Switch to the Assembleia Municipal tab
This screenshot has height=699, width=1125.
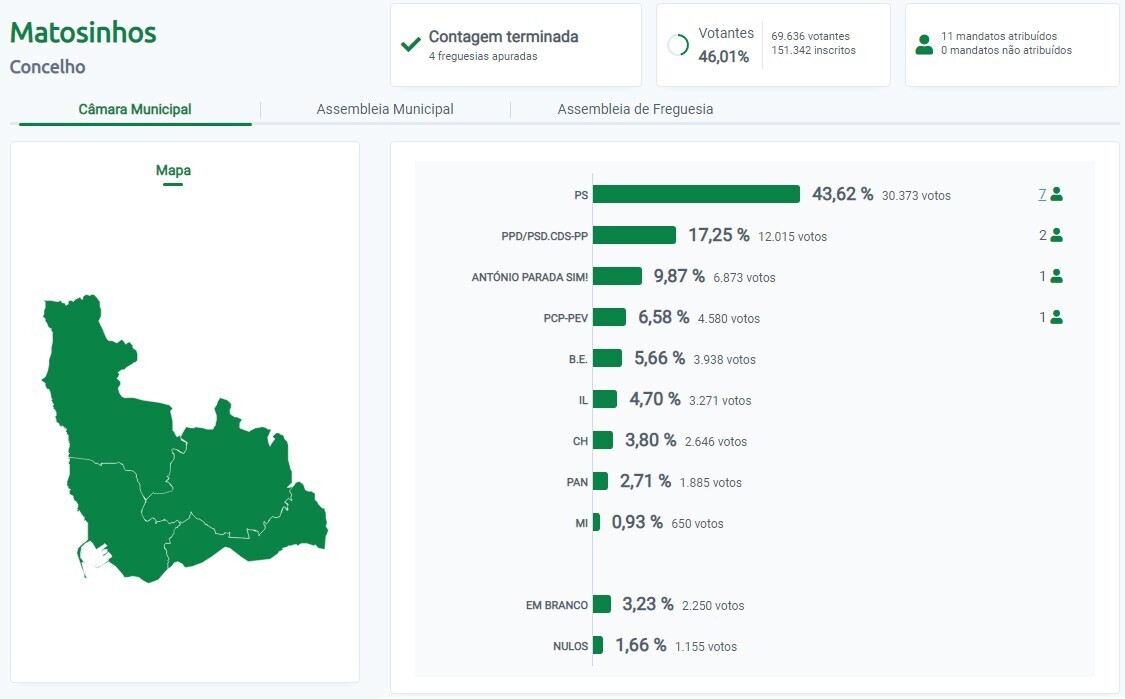(x=384, y=109)
